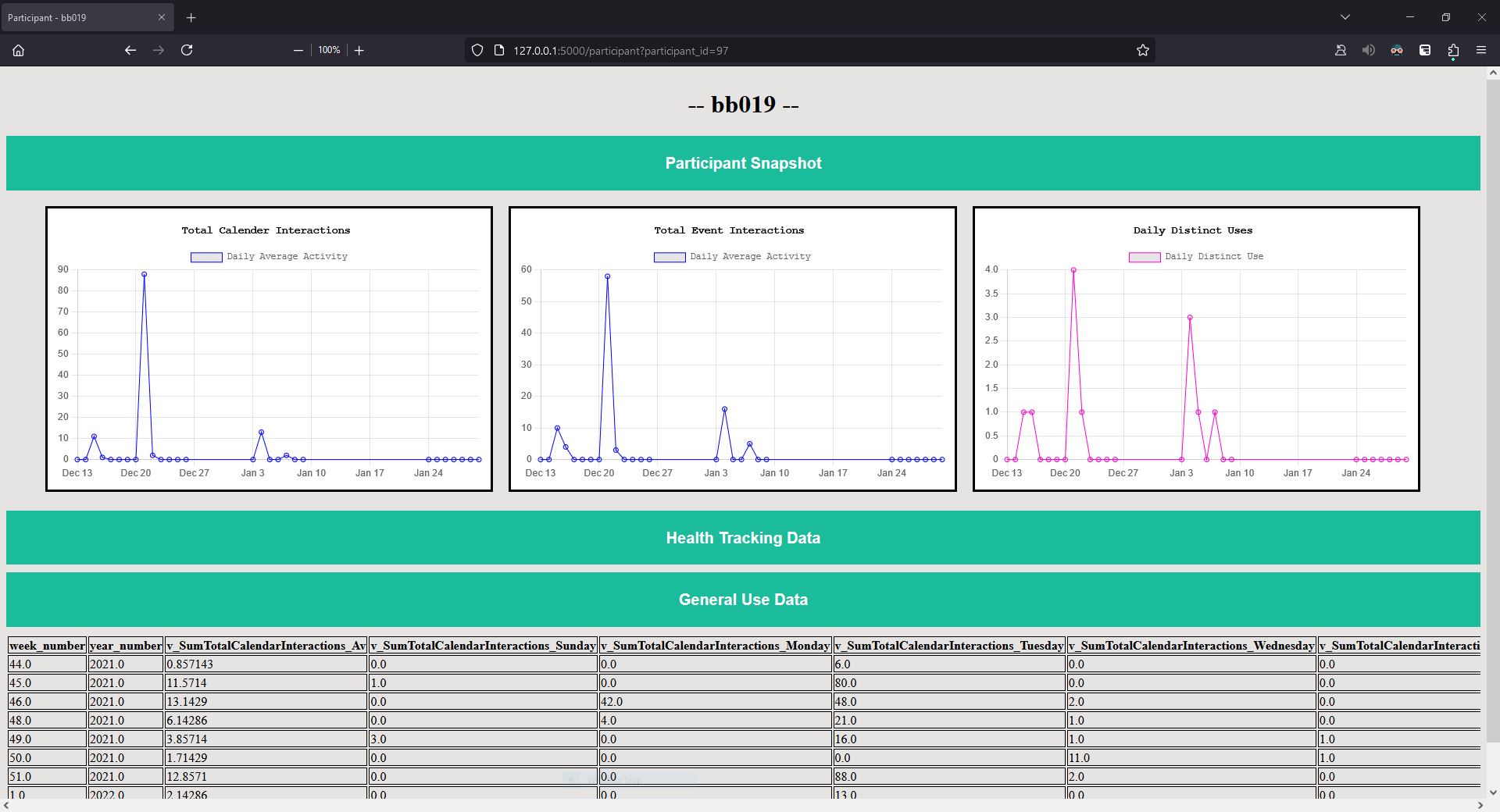This screenshot has height=812, width=1500.
Task: Click the Dec 20 peak point on Calendar chart
Action: pyautogui.click(x=144, y=274)
